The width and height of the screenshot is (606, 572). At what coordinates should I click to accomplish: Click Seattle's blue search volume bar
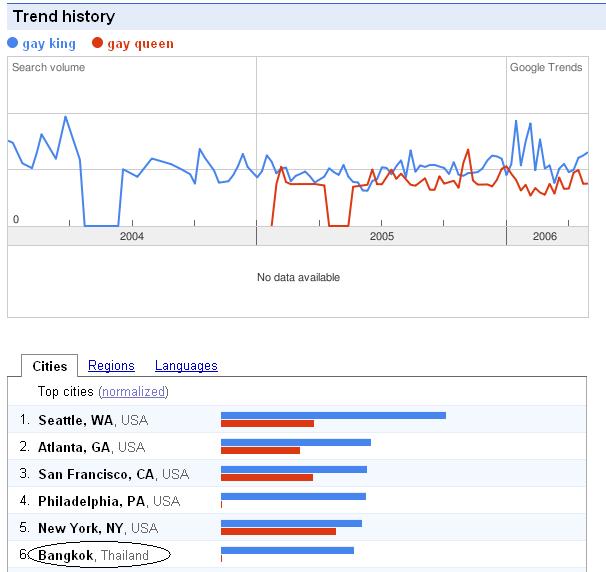pos(334,415)
